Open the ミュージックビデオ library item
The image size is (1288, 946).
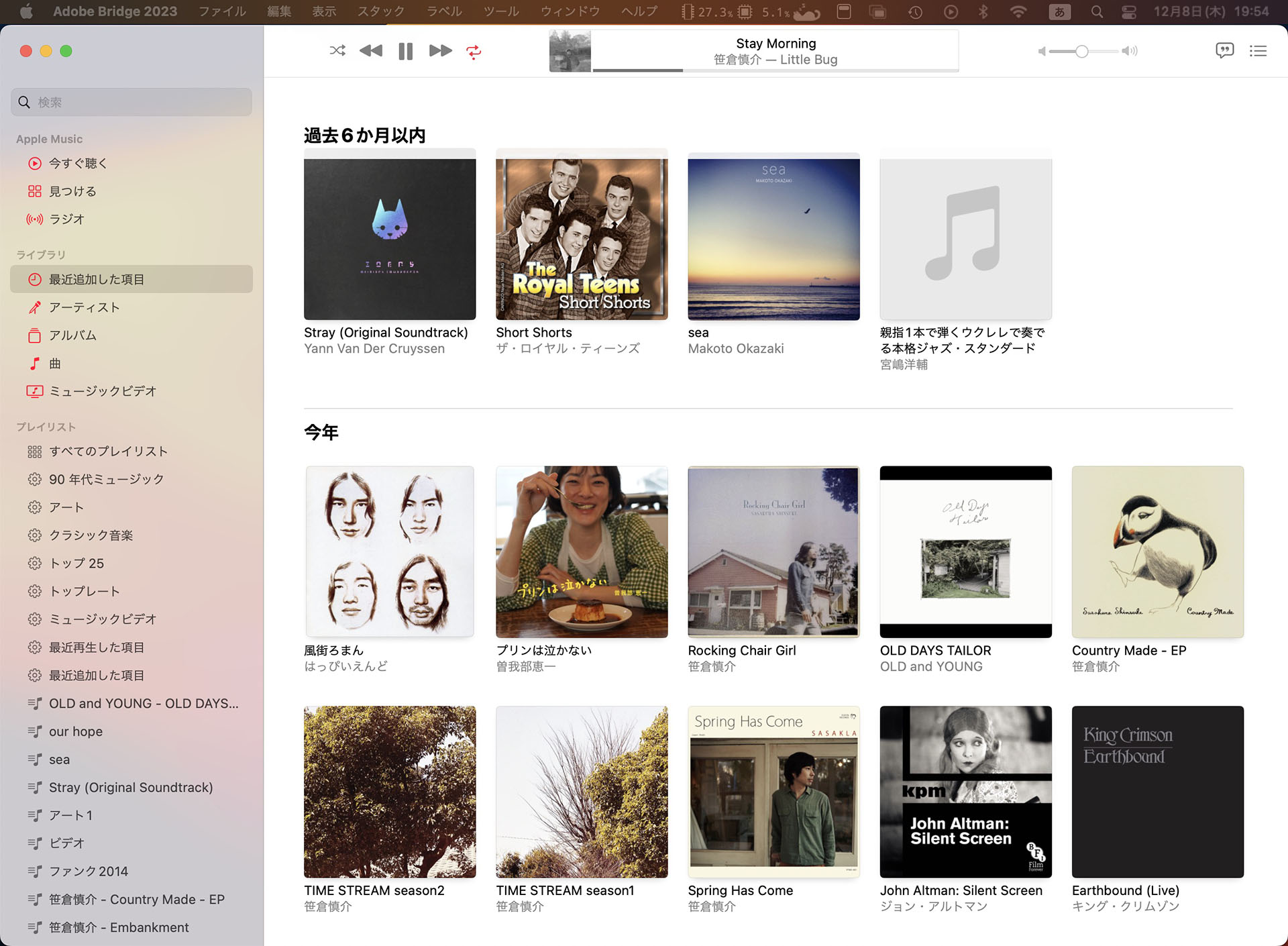(x=102, y=391)
